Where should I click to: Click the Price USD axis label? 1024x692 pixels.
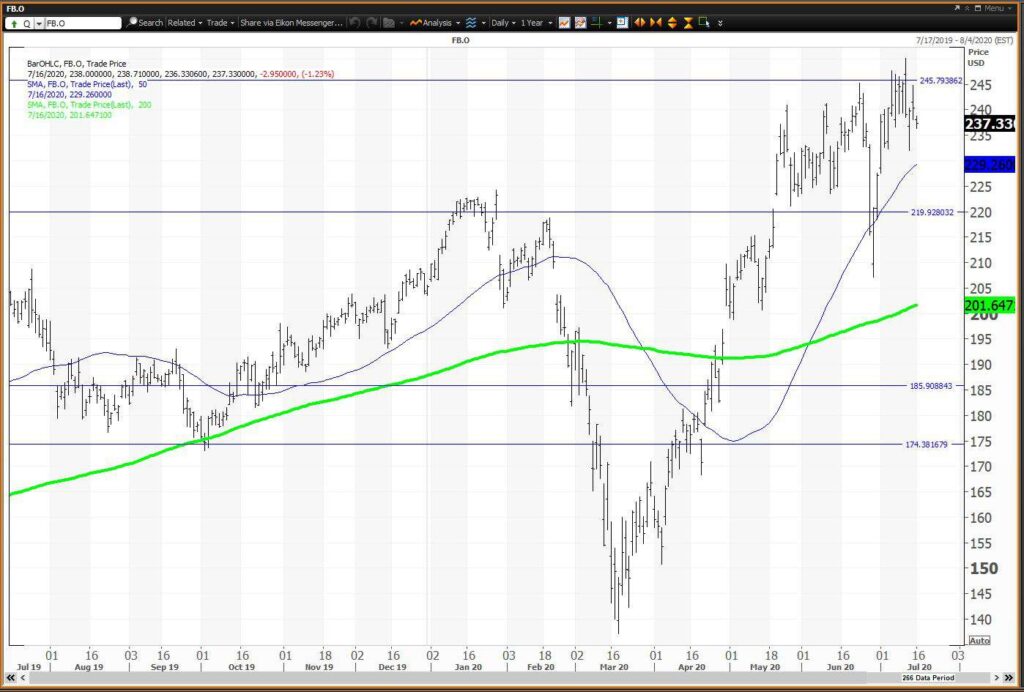(978, 57)
